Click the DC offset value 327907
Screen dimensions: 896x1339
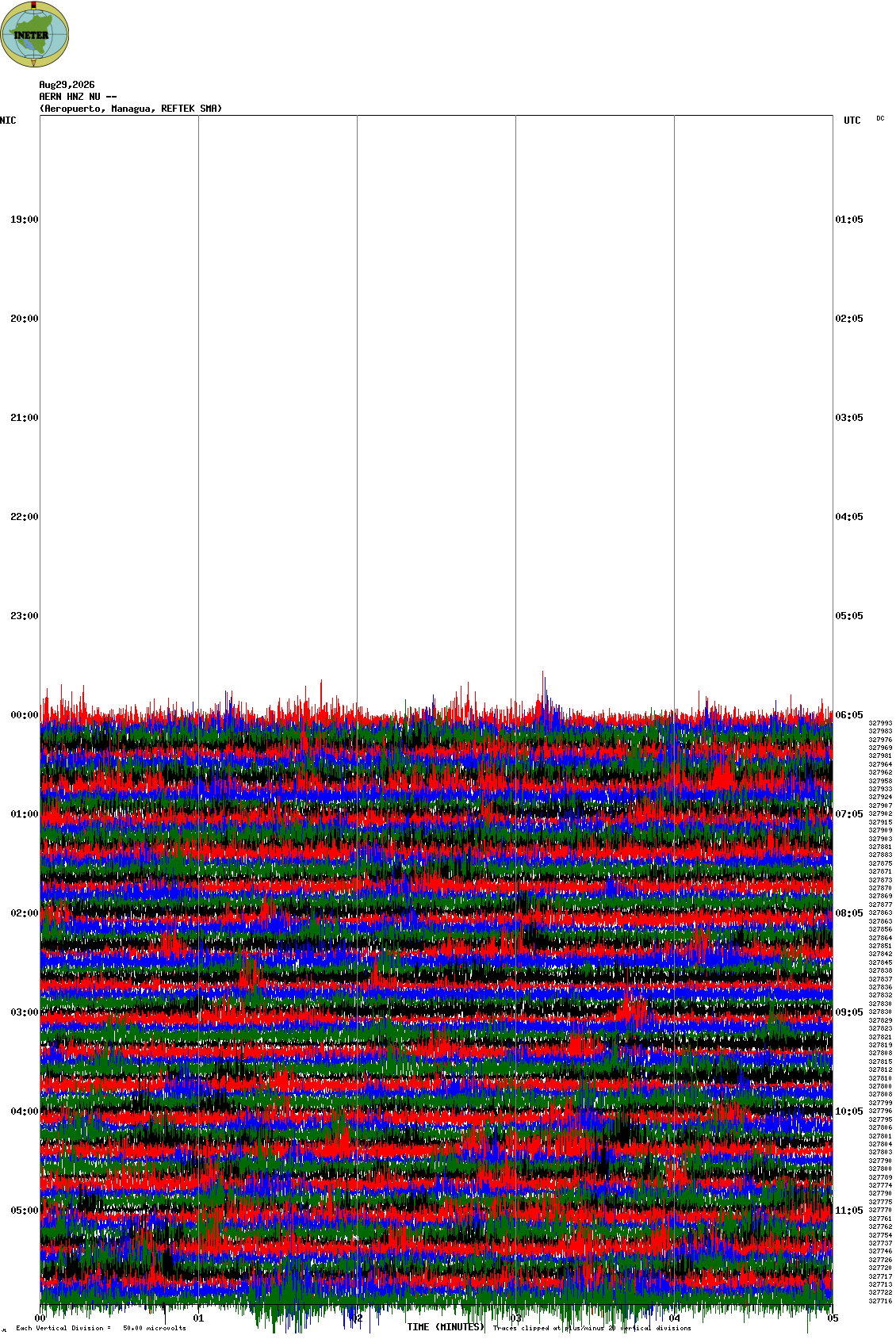click(880, 805)
